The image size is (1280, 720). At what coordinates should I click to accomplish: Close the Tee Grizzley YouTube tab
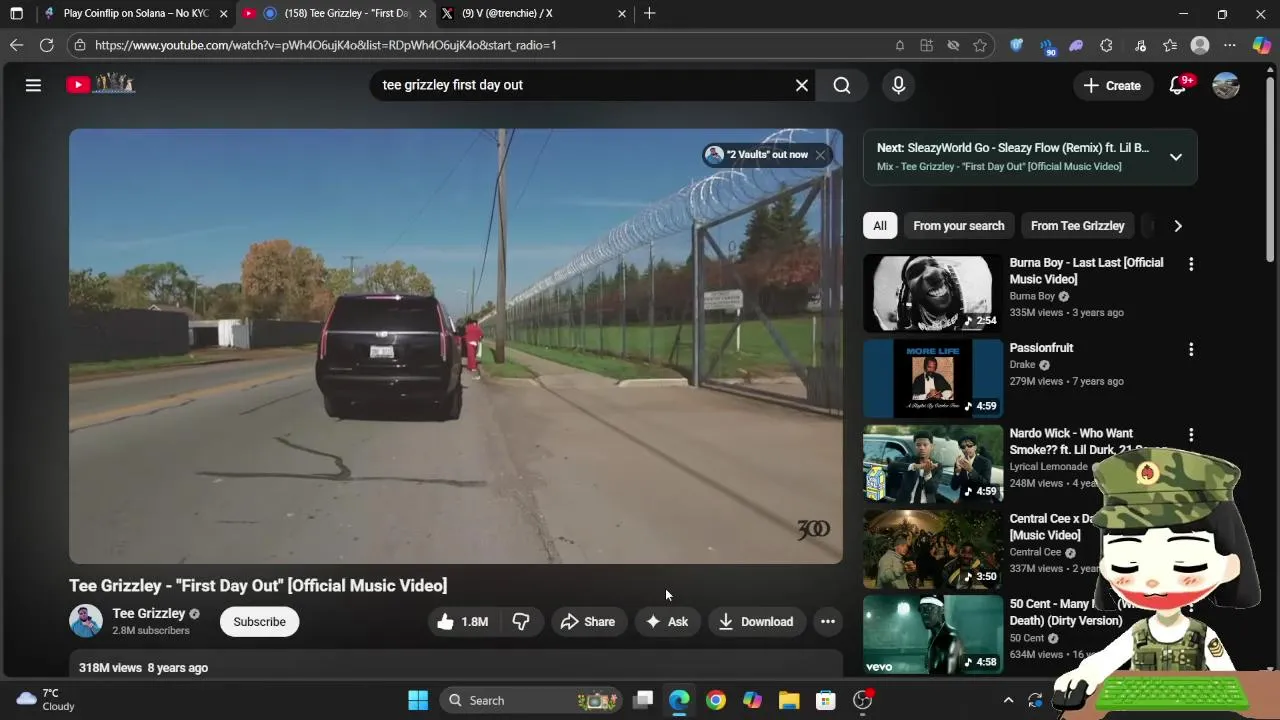423,14
